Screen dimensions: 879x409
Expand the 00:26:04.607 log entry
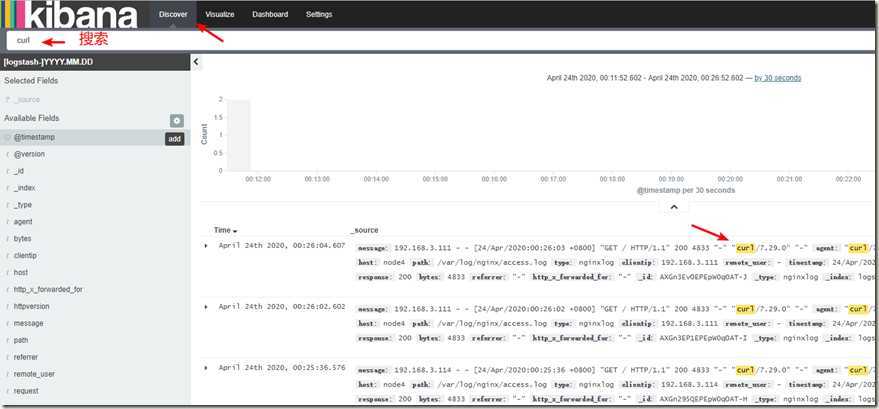[206, 246]
